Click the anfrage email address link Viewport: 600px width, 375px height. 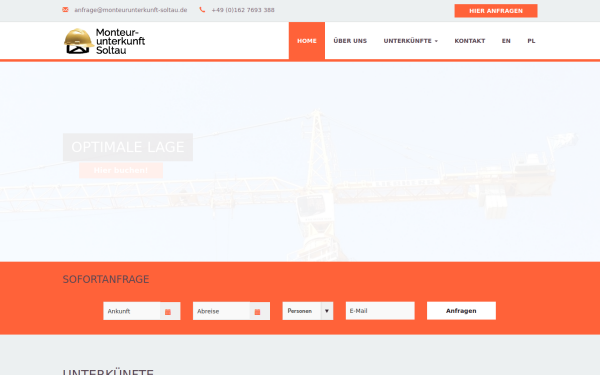[130, 10]
